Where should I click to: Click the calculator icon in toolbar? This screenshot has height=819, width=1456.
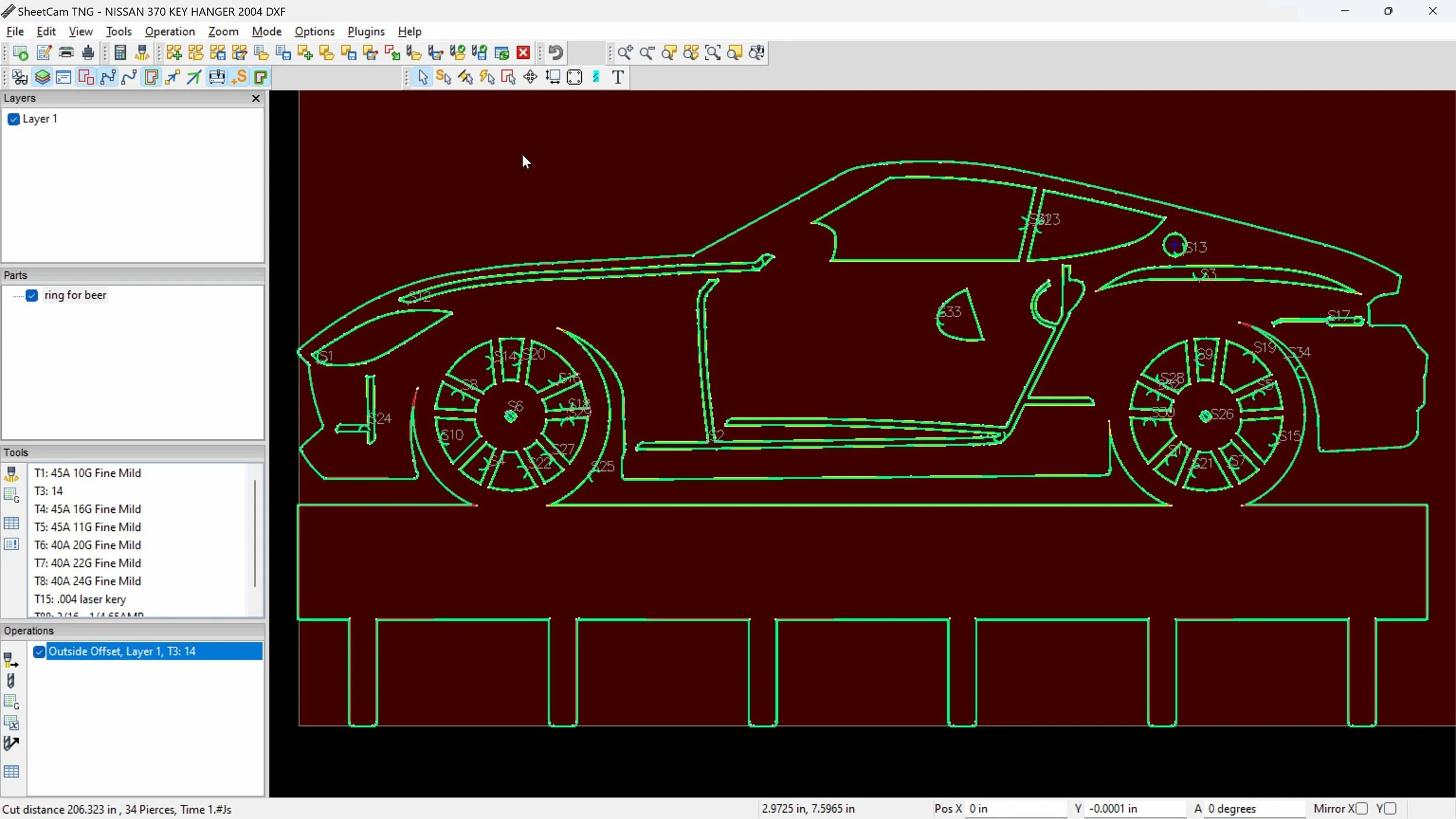(x=120, y=53)
